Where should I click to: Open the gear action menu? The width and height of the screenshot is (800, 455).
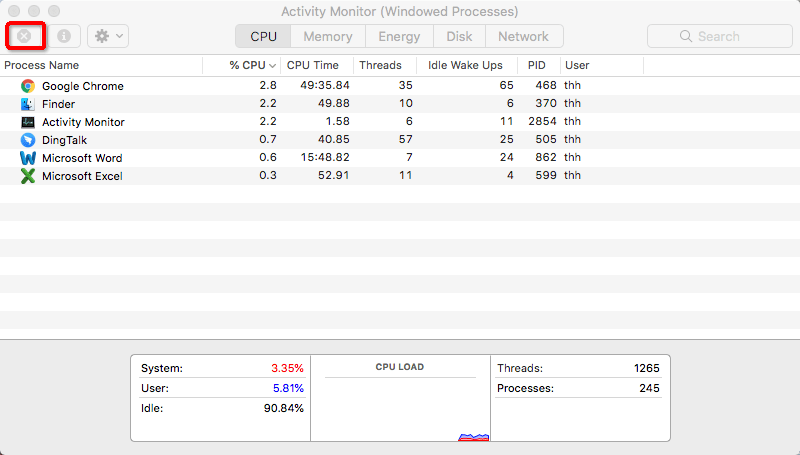pos(108,36)
